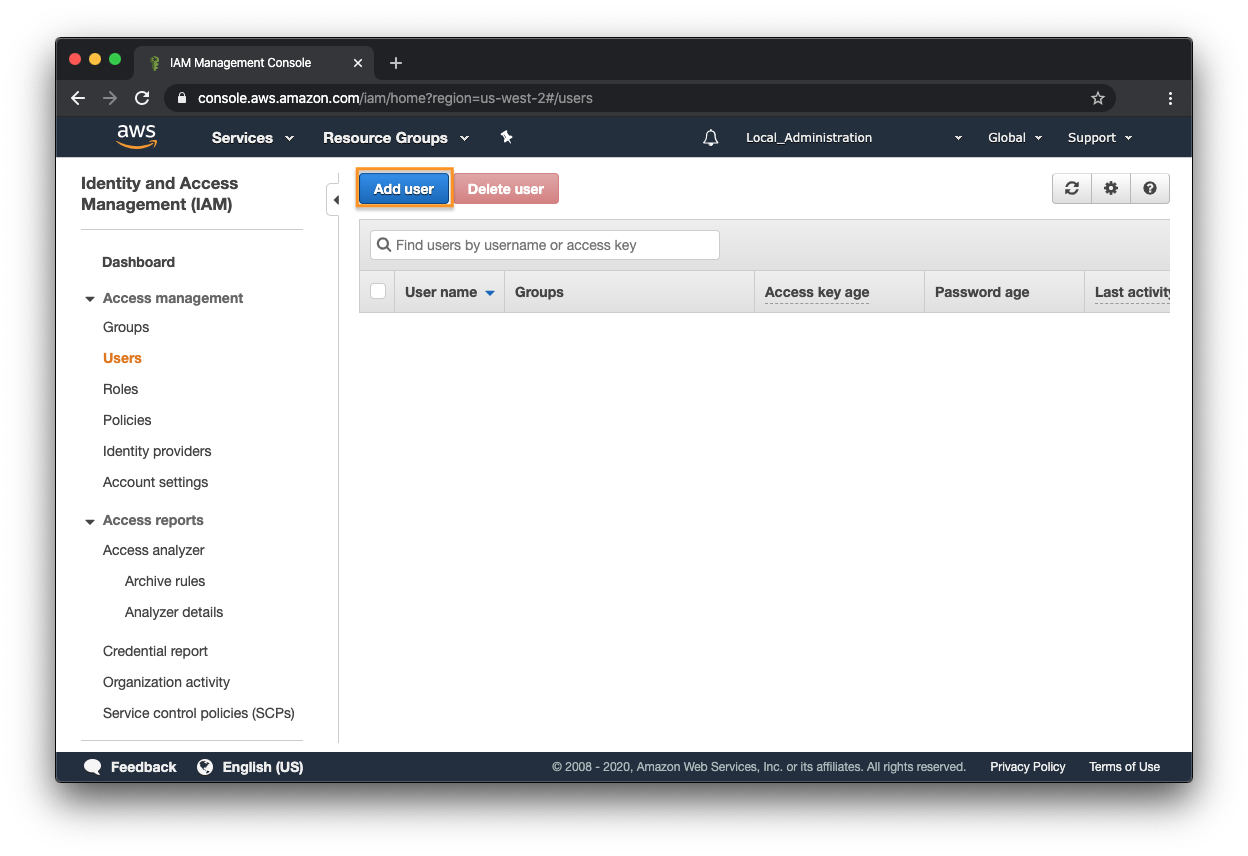Sort by User name column
1248x856 pixels.
click(x=450, y=292)
